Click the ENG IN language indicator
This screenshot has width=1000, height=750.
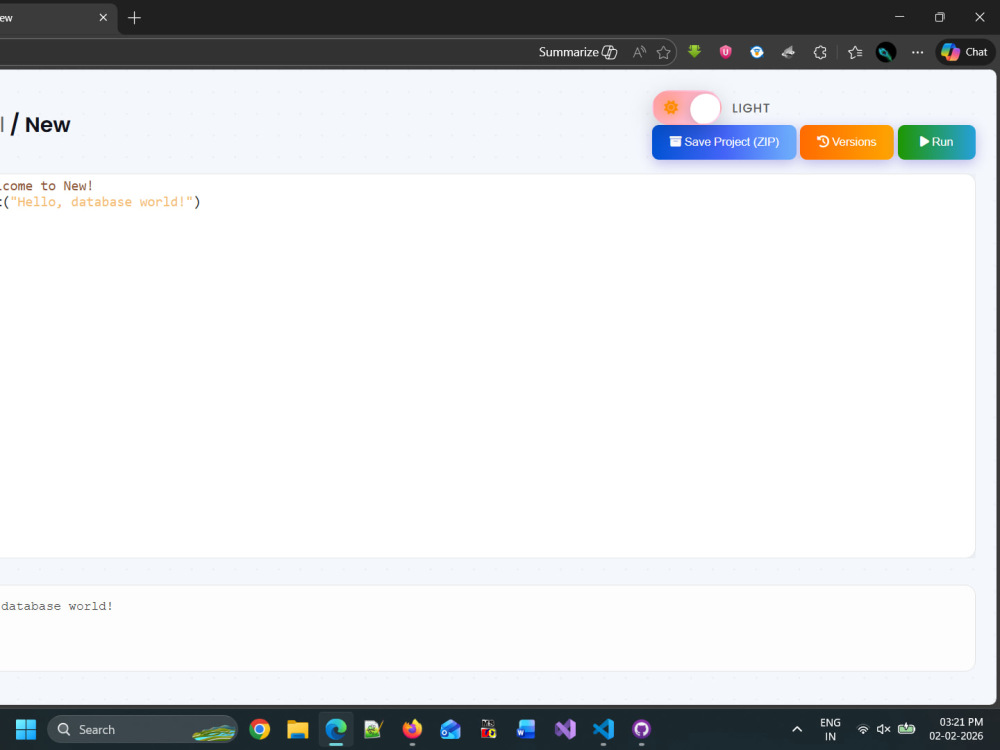(x=830, y=729)
